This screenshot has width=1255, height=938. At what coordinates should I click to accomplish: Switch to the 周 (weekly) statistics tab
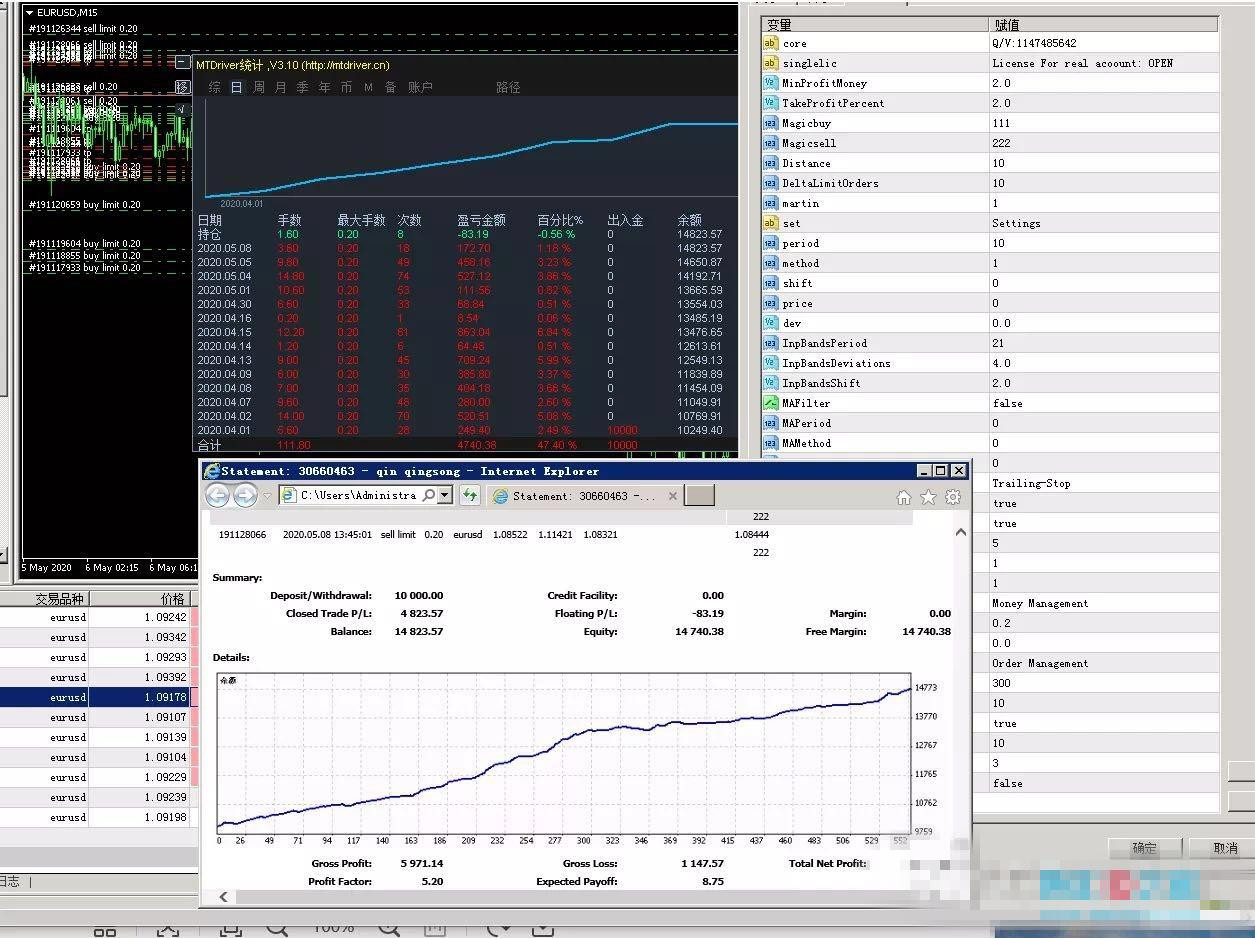(259, 88)
